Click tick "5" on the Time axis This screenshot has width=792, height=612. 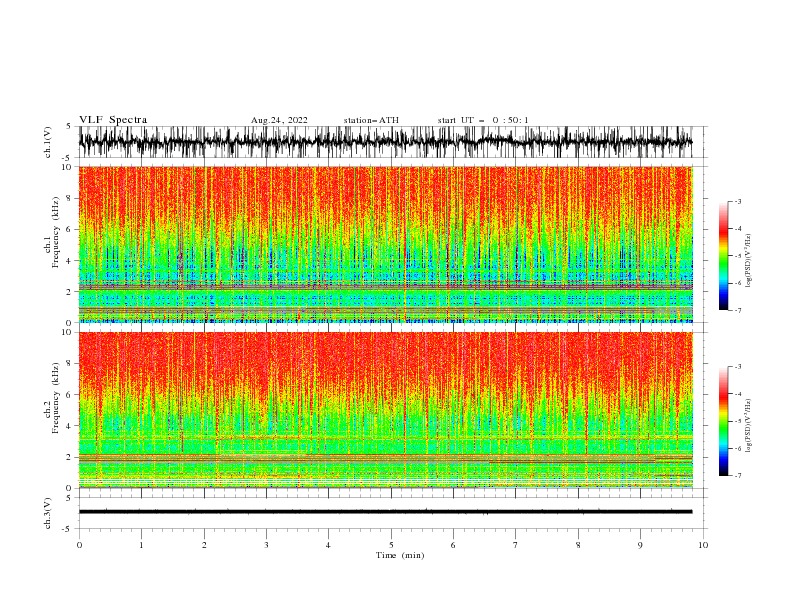click(391, 545)
